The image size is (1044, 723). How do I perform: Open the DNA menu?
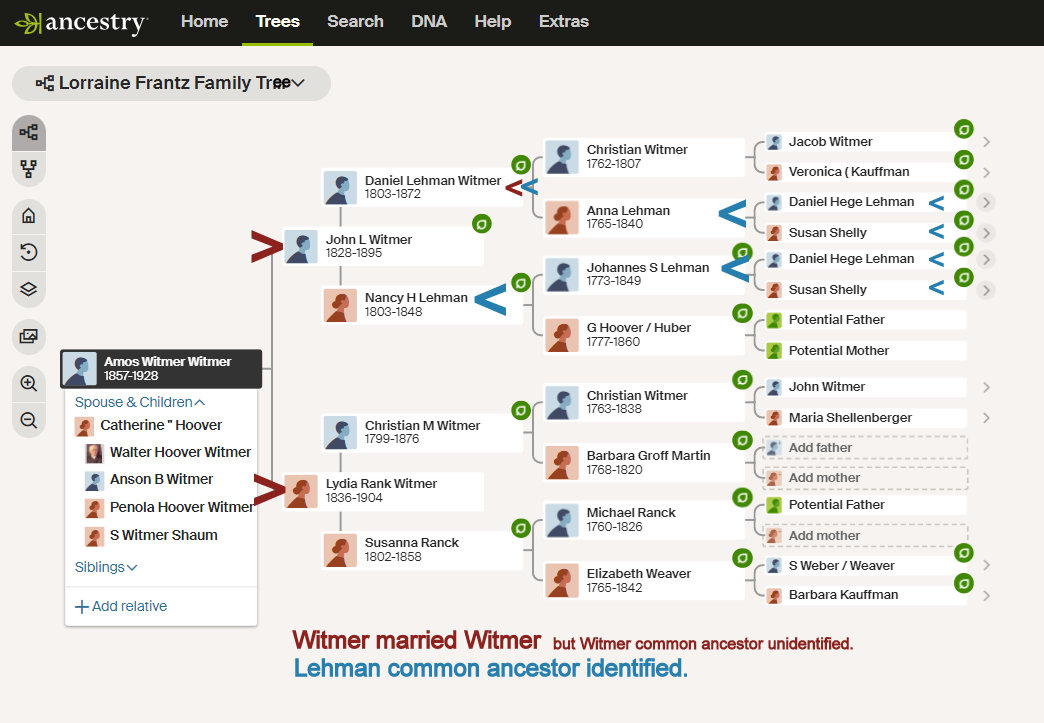coord(429,22)
